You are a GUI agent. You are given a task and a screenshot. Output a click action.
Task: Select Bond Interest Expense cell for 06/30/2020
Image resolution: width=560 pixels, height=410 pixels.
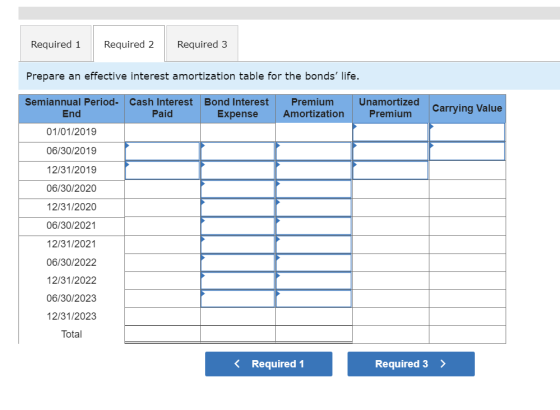point(238,189)
